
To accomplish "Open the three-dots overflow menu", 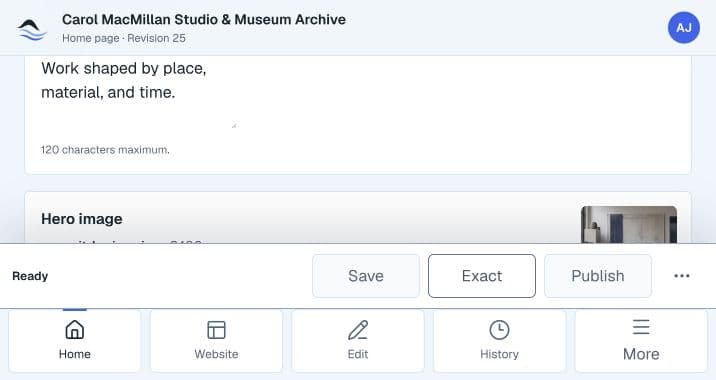I will 682,276.
